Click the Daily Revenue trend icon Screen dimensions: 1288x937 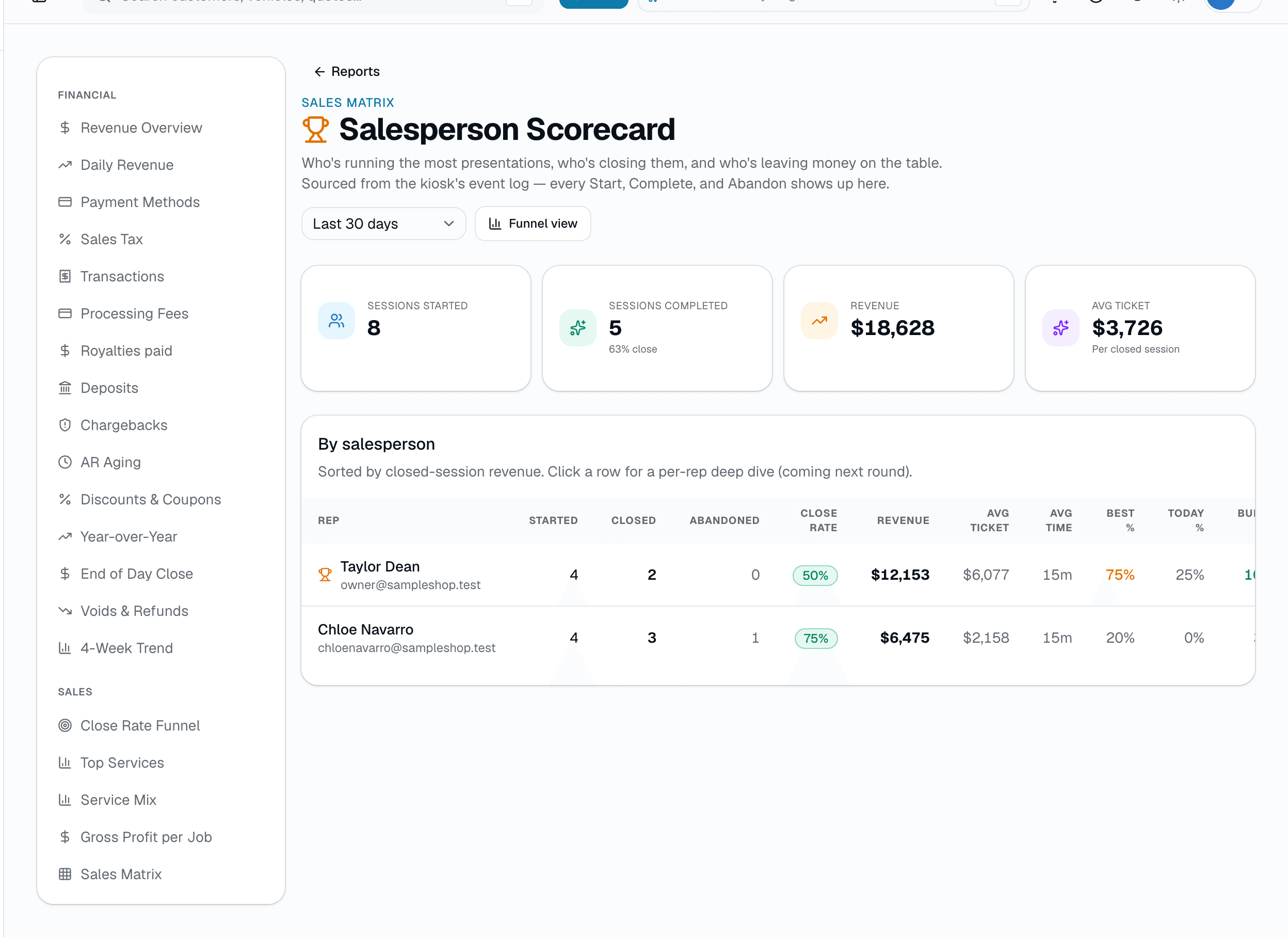(65, 165)
